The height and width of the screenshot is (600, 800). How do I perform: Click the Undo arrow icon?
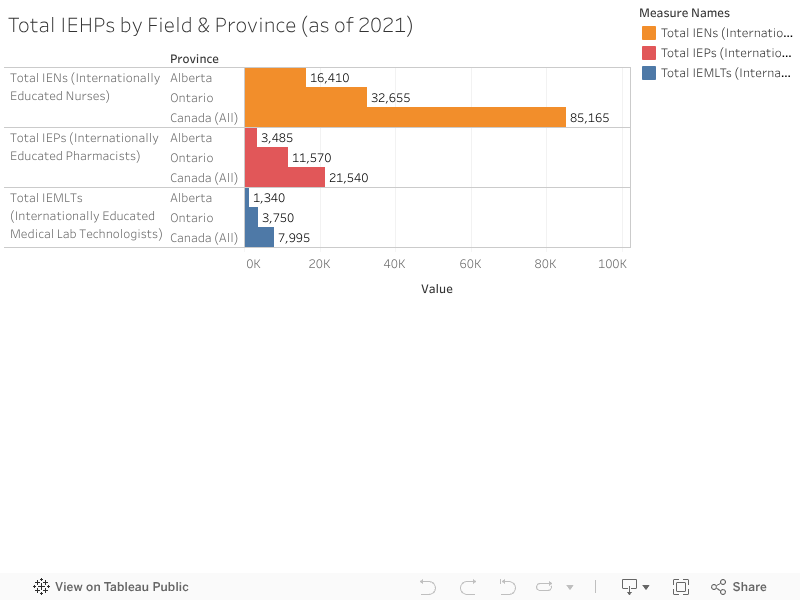pyautogui.click(x=428, y=587)
